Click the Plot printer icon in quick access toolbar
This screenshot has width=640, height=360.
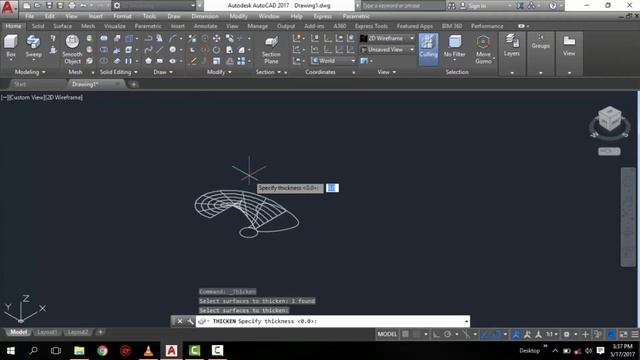coord(72,5)
